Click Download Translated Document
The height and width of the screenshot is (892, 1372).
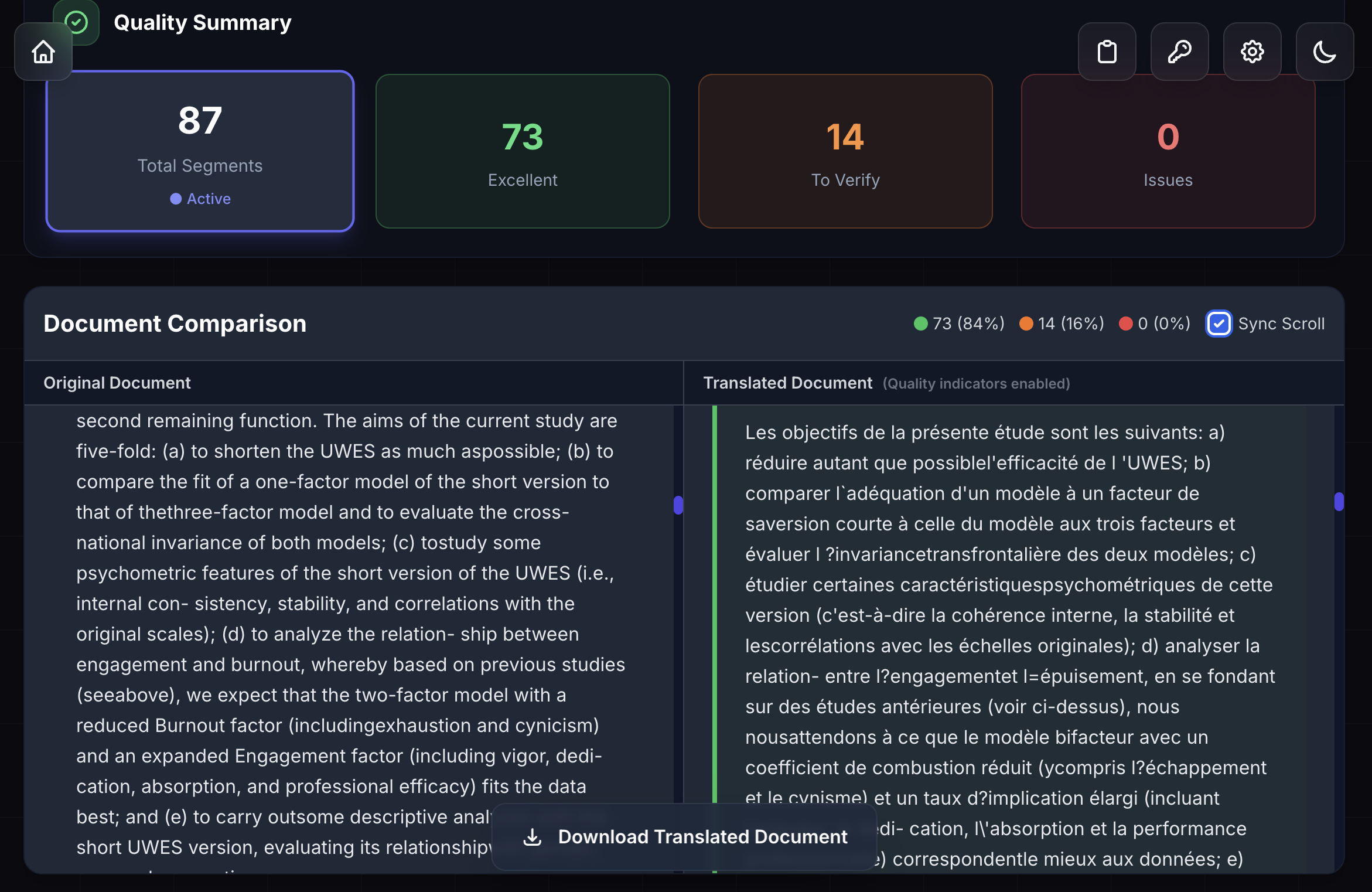pos(684,836)
